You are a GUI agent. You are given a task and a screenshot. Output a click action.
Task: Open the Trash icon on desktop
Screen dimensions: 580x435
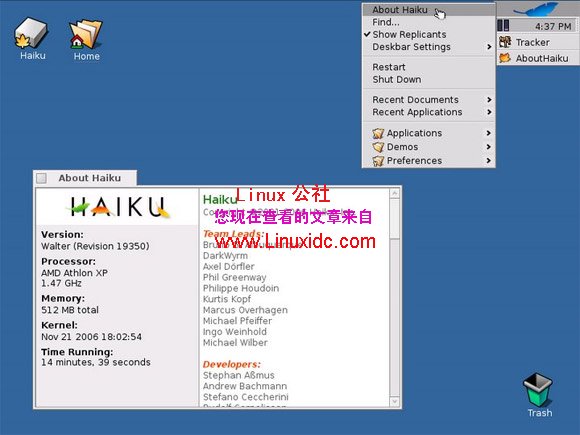tap(538, 390)
